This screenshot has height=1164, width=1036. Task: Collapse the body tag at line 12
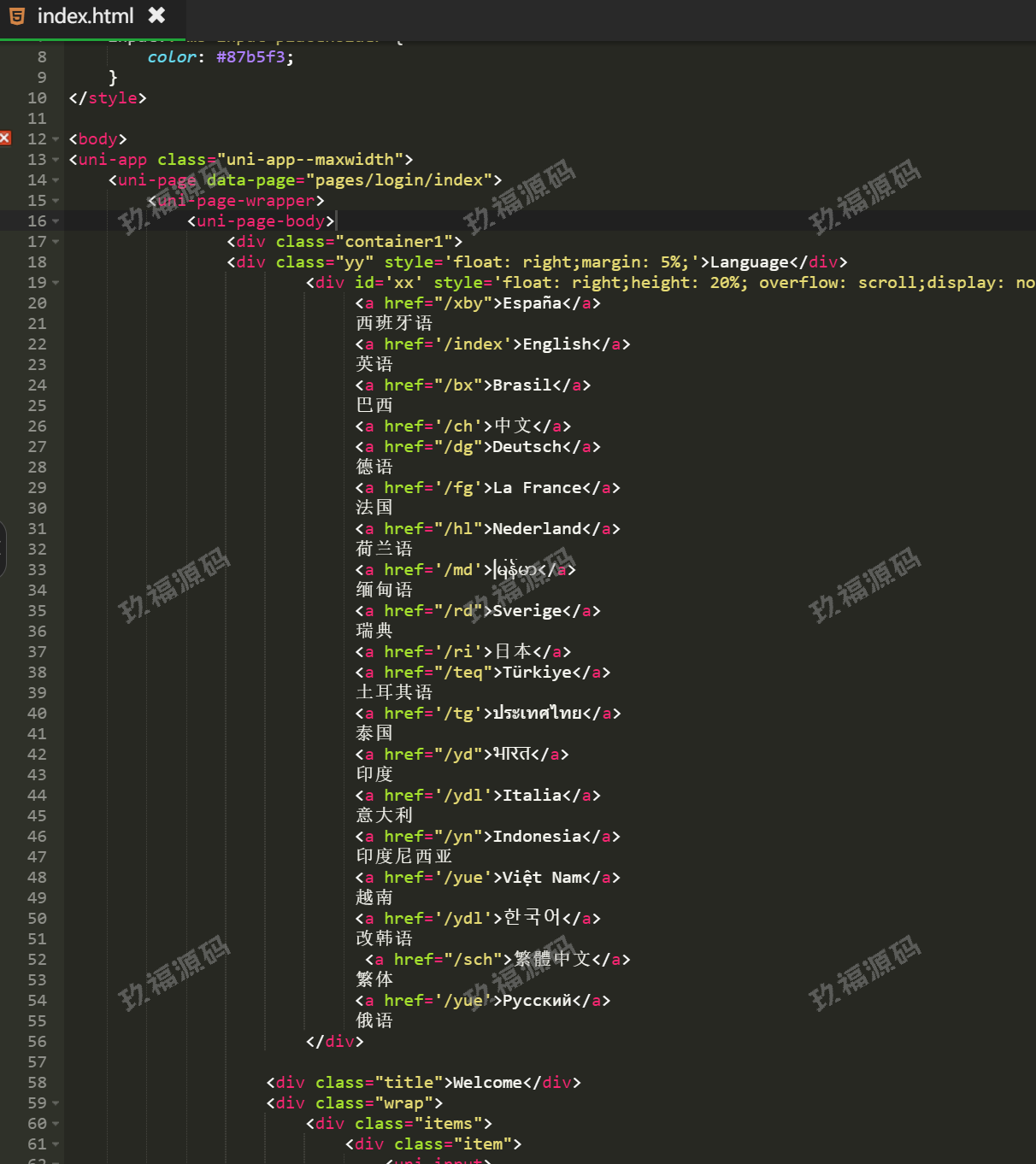[x=56, y=139]
